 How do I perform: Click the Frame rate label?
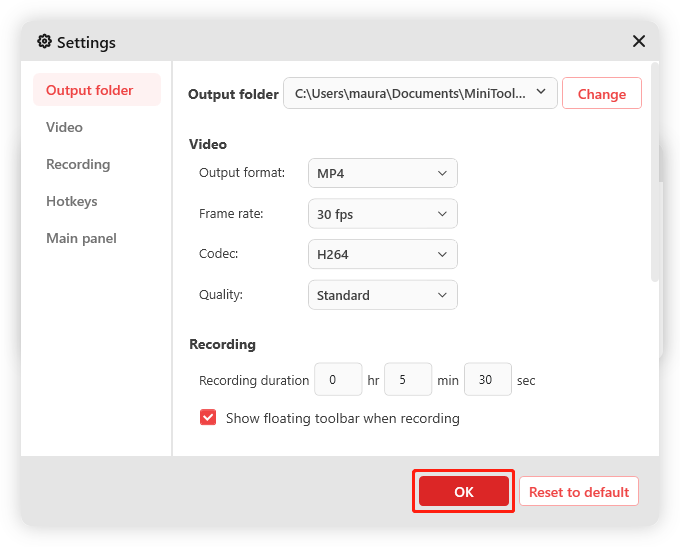tap(231, 213)
